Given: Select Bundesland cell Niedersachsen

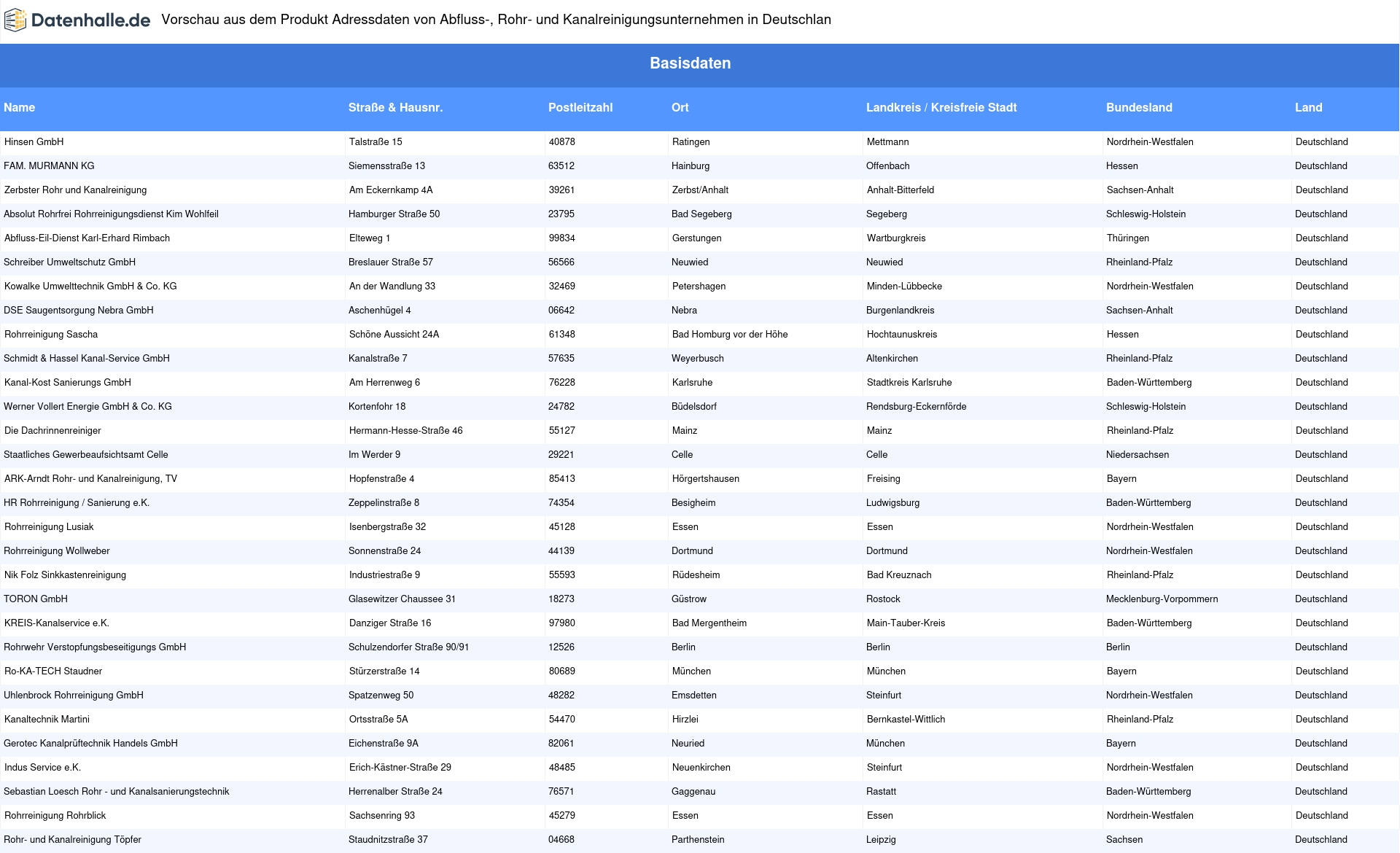Looking at the screenshot, I should point(1137,454).
